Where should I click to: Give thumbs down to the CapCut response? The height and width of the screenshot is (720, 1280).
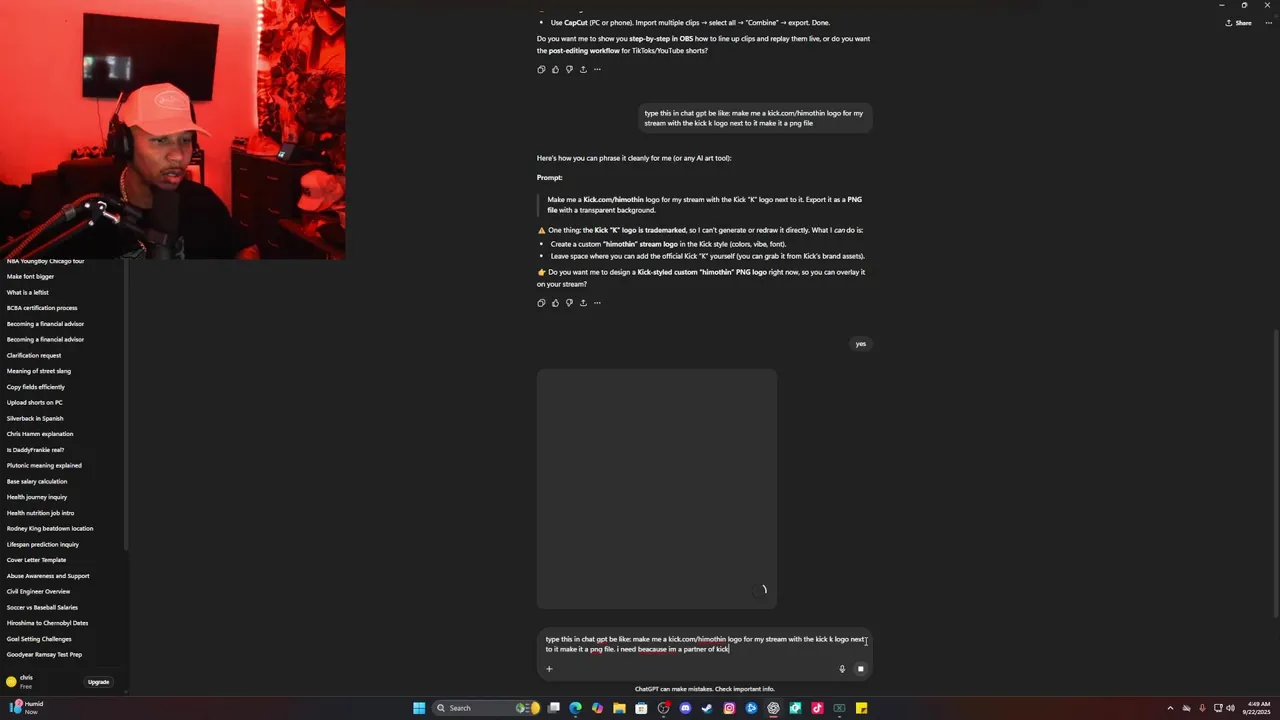(x=569, y=69)
